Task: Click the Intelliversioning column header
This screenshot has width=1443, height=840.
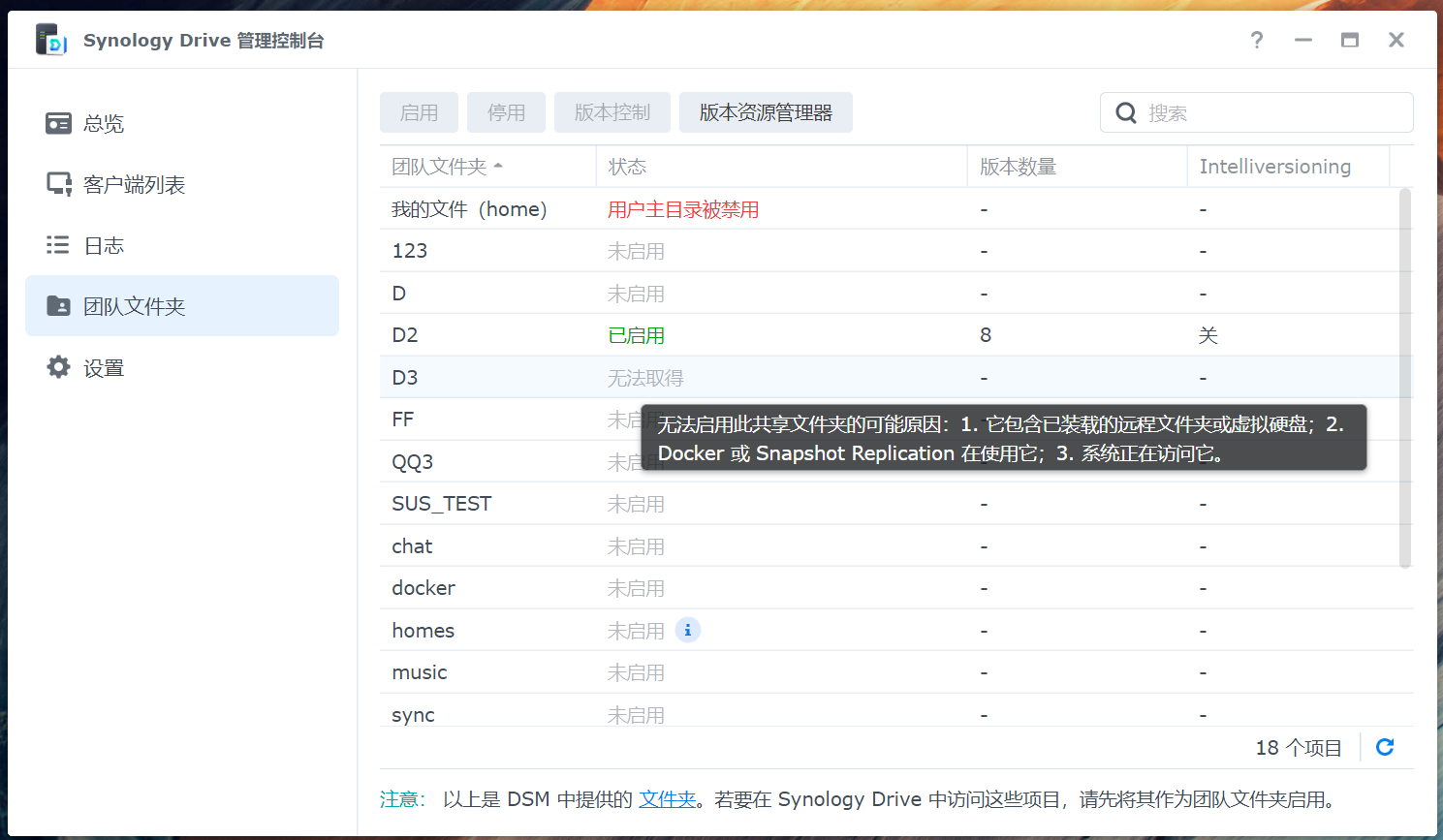Action: tap(1288, 167)
